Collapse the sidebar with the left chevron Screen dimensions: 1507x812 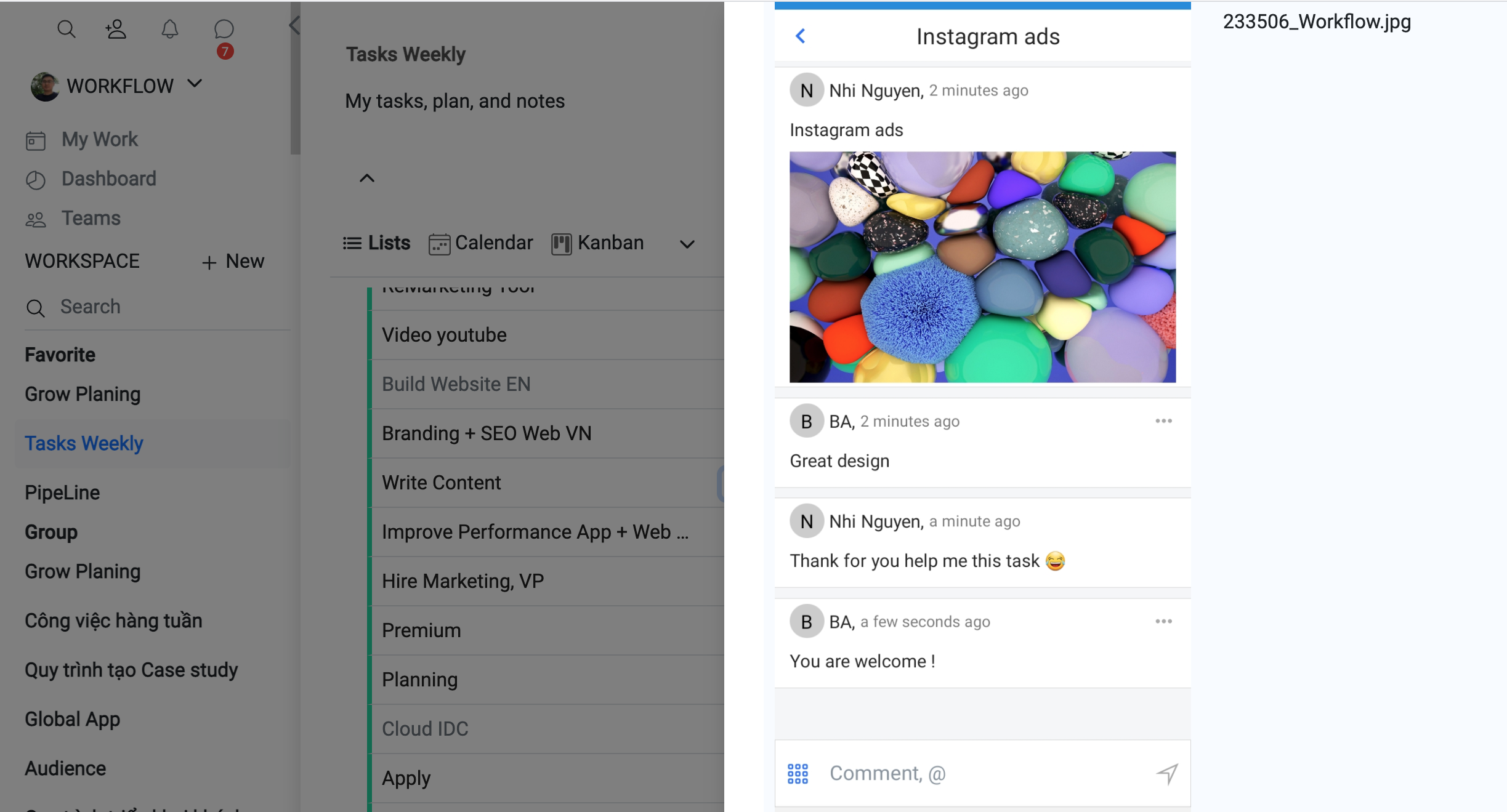[x=294, y=25]
